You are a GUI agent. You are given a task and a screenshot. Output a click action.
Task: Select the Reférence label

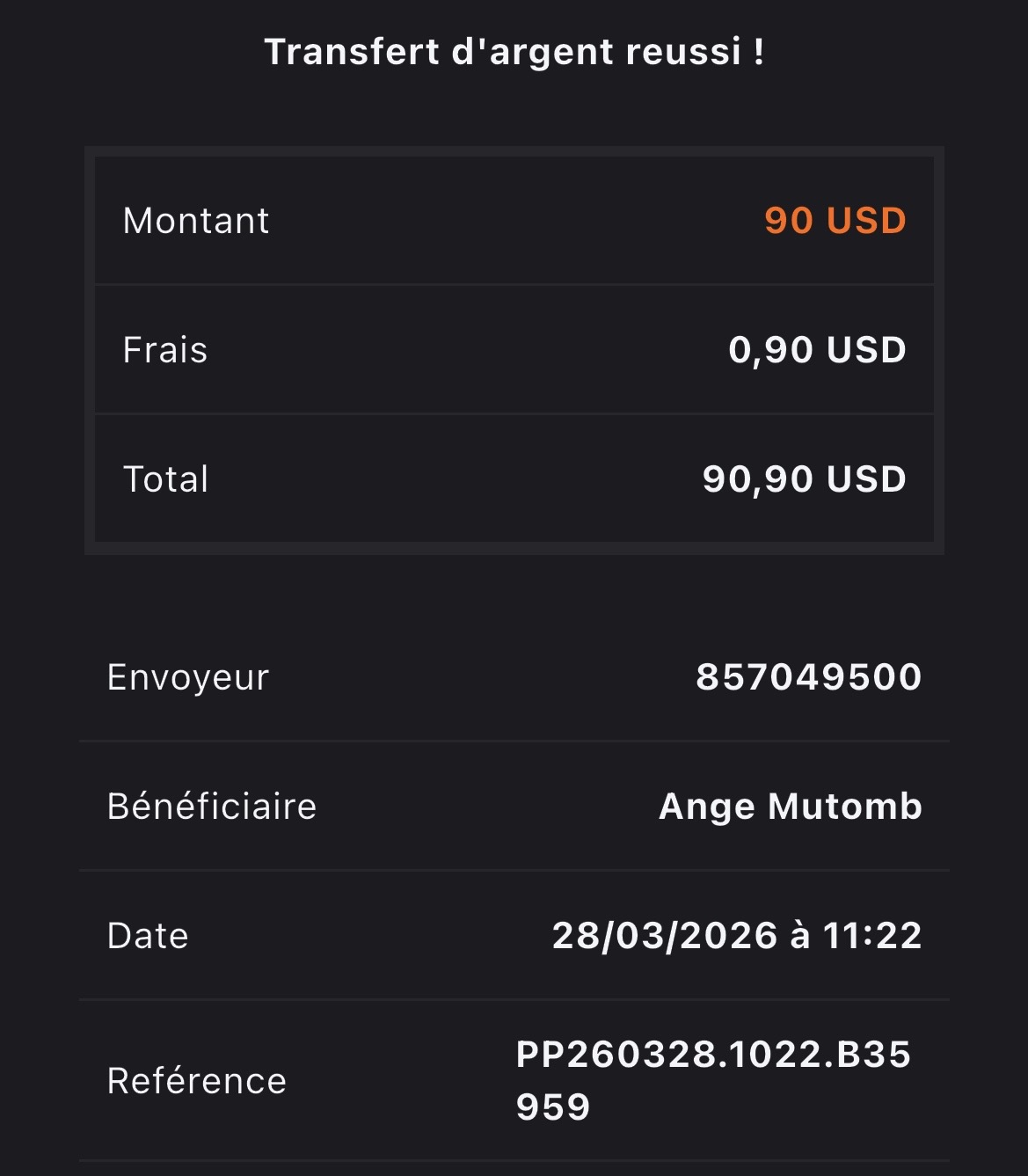click(x=197, y=1081)
